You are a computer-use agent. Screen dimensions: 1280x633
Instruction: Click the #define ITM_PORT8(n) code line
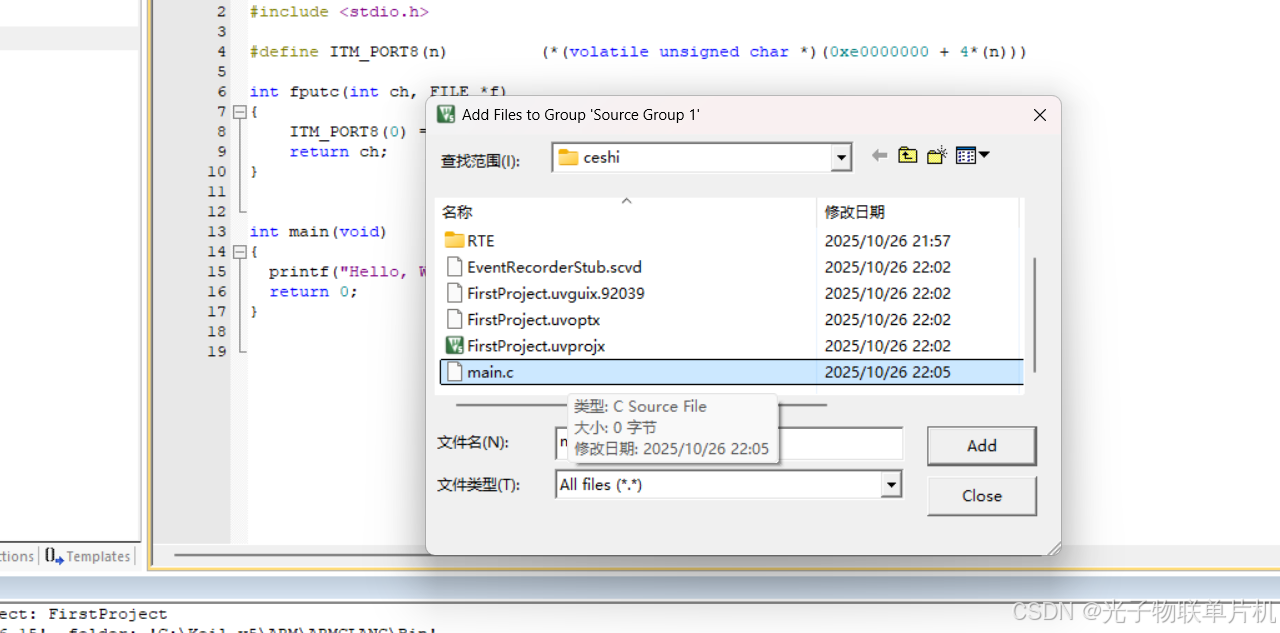tap(638, 52)
